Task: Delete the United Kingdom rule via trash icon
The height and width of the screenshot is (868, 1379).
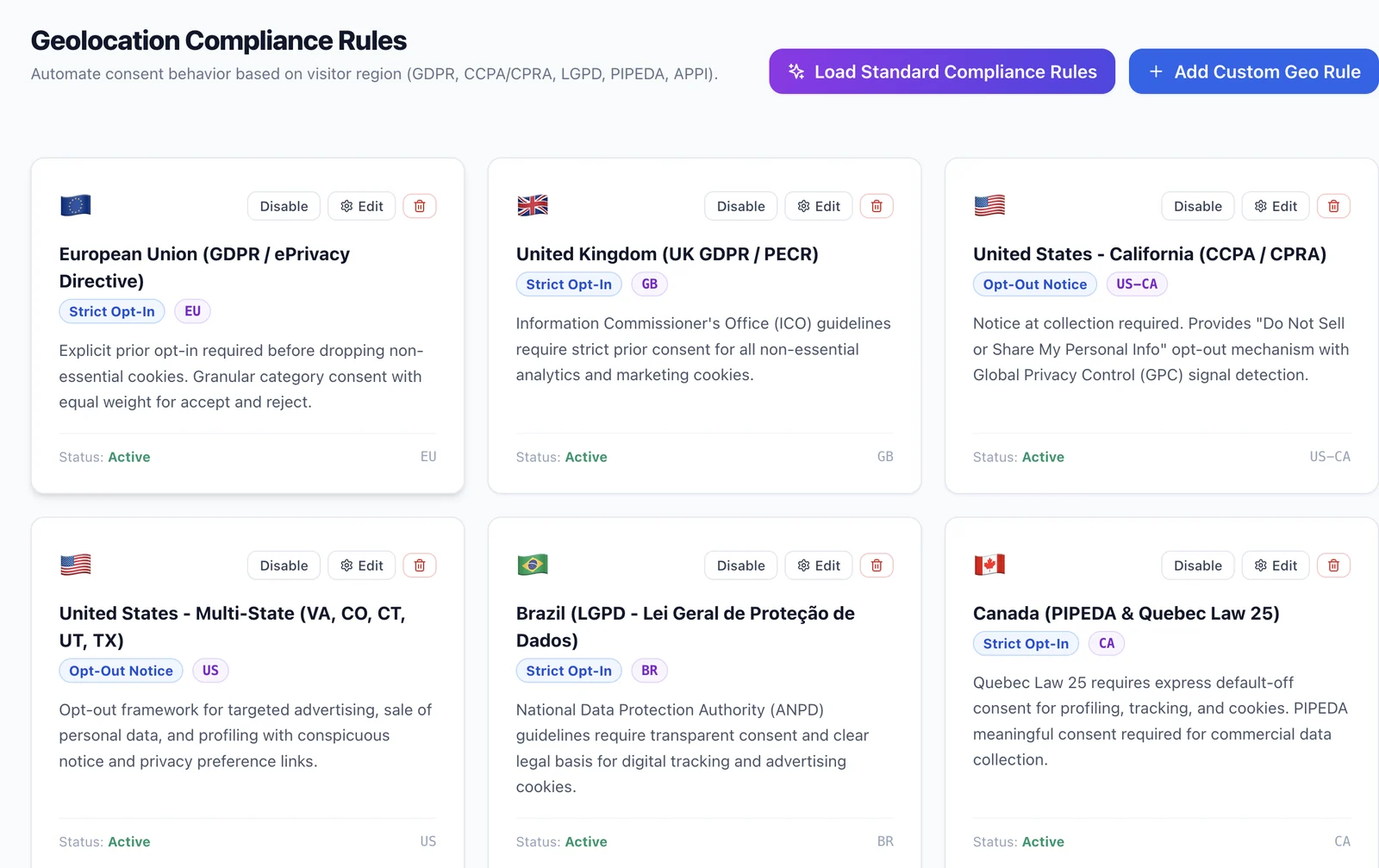Action: tap(877, 206)
